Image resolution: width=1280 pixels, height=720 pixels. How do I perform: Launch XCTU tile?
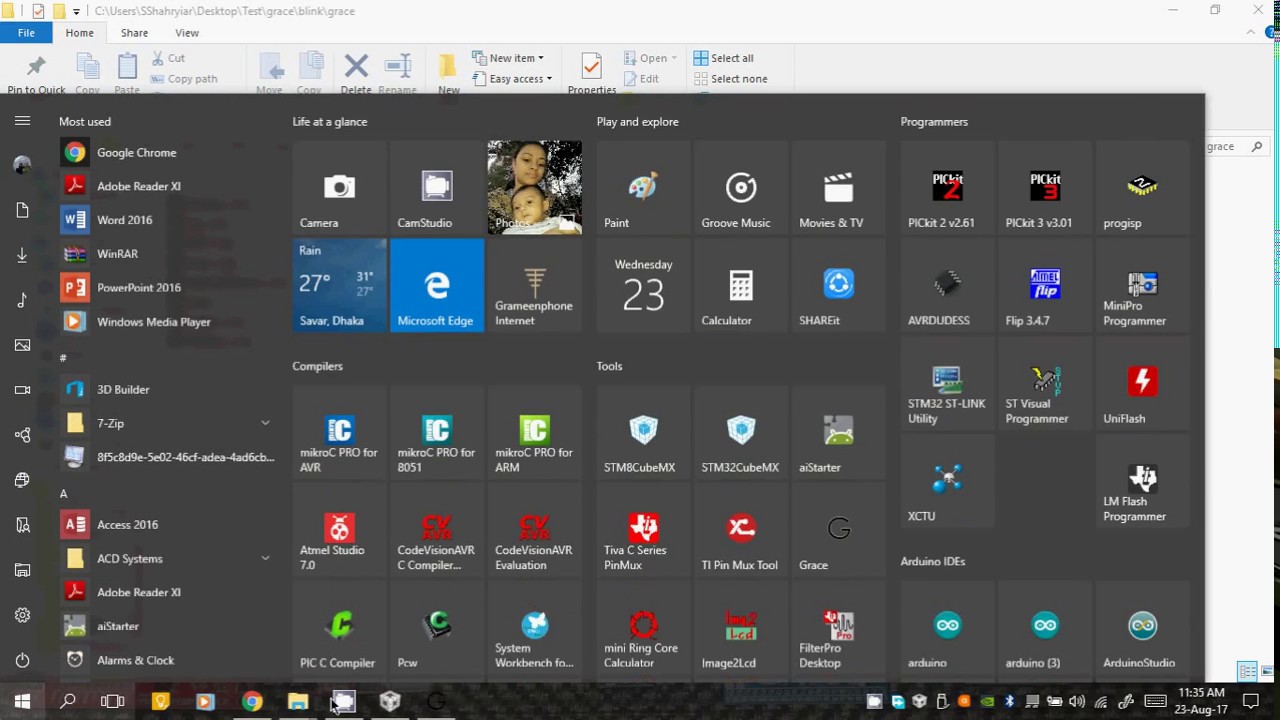(x=947, y=481)
